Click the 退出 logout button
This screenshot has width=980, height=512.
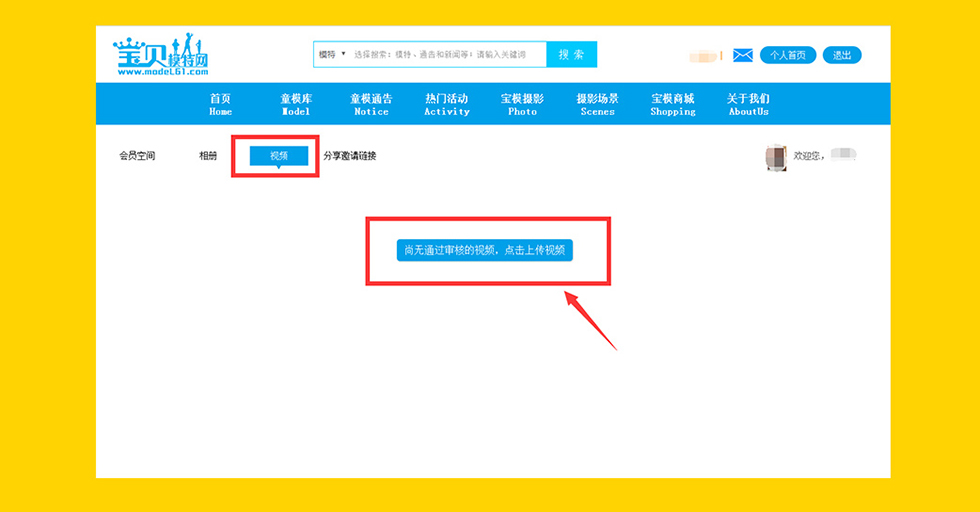(842, 55)
